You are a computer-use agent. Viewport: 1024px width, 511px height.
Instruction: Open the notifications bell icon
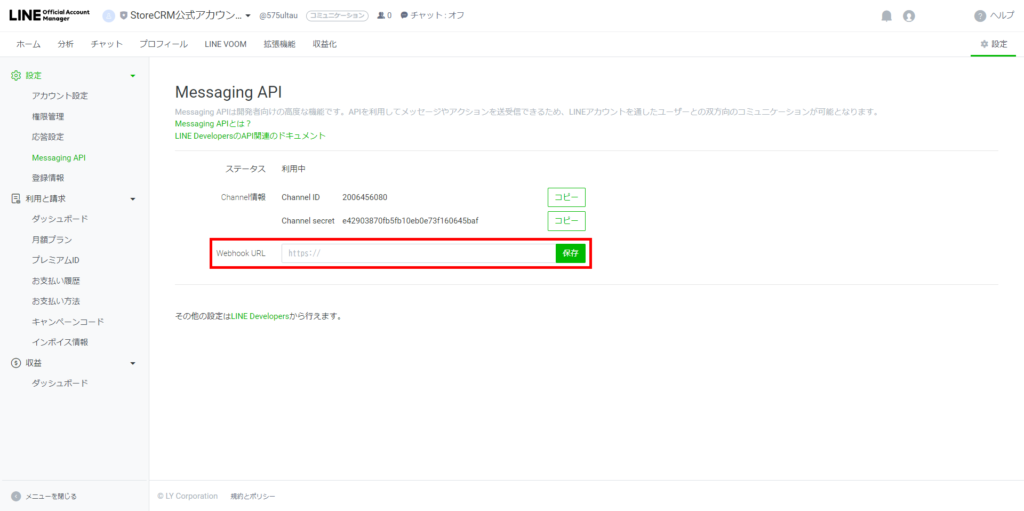point(886,16)
